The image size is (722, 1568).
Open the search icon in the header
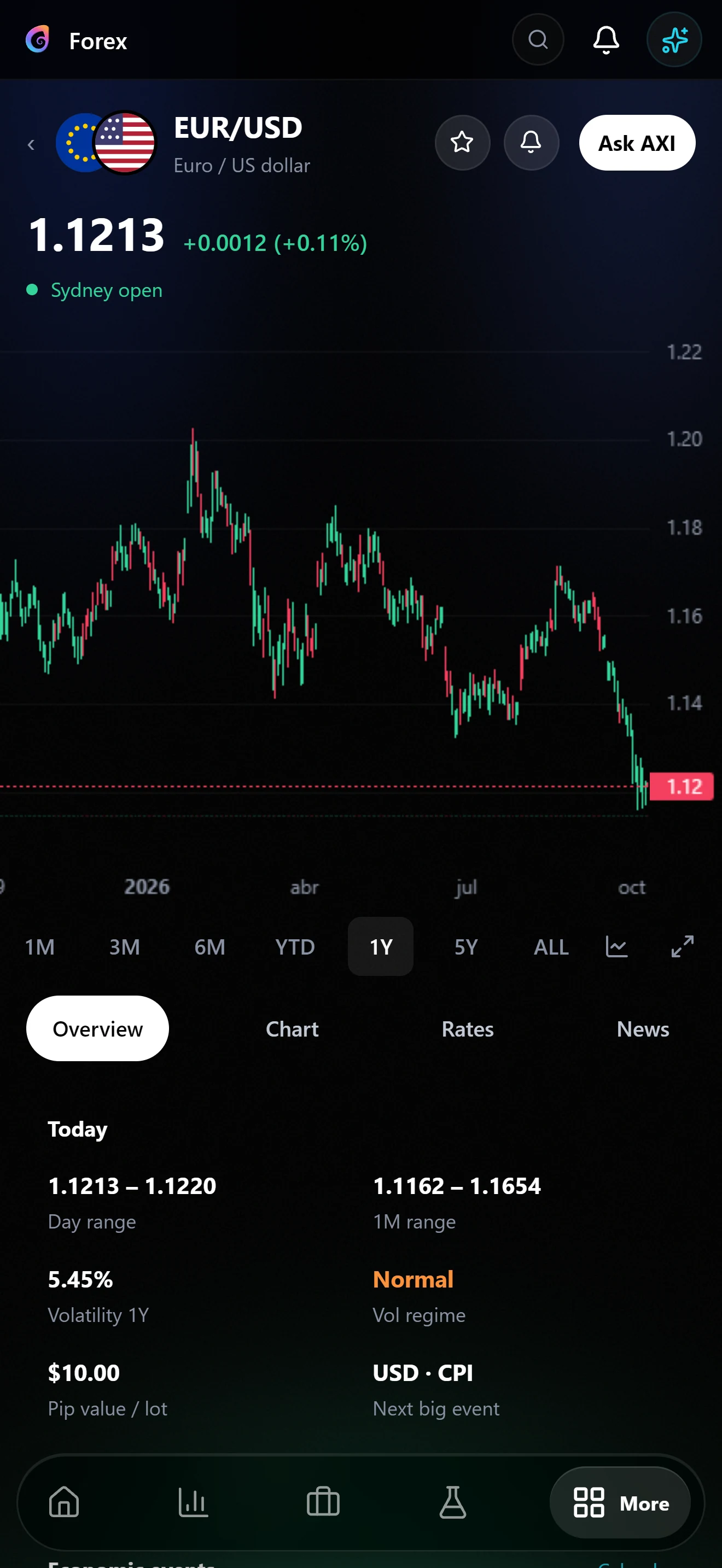click(538, 40)
